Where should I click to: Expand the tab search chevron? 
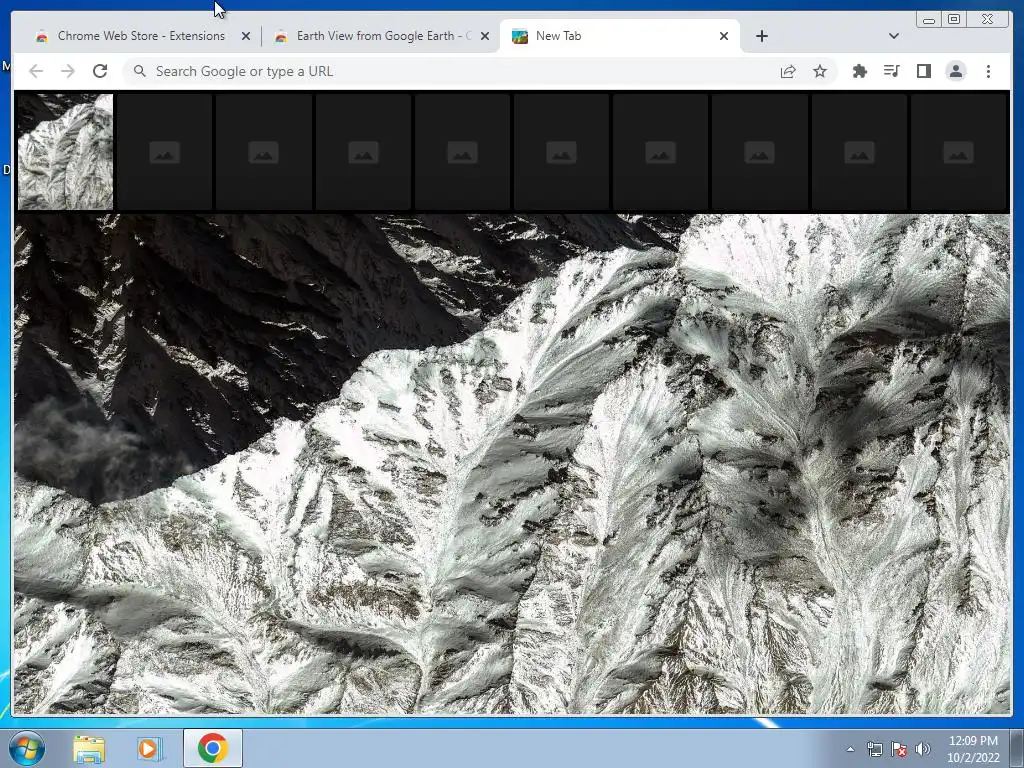894,36
